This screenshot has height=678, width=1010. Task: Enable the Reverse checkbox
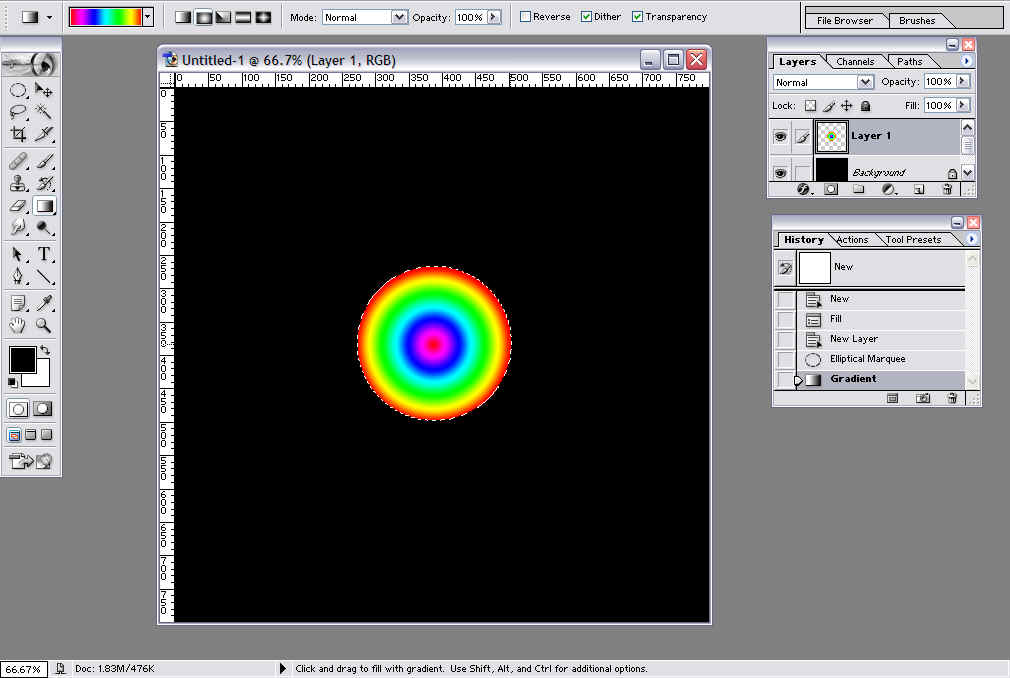(x=526, y=17)
